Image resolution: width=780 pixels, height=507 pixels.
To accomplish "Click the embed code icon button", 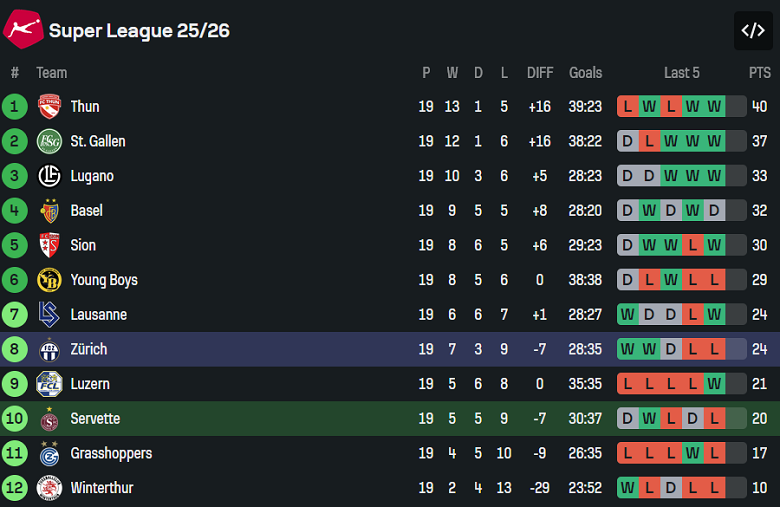I will tap(753, 31).
